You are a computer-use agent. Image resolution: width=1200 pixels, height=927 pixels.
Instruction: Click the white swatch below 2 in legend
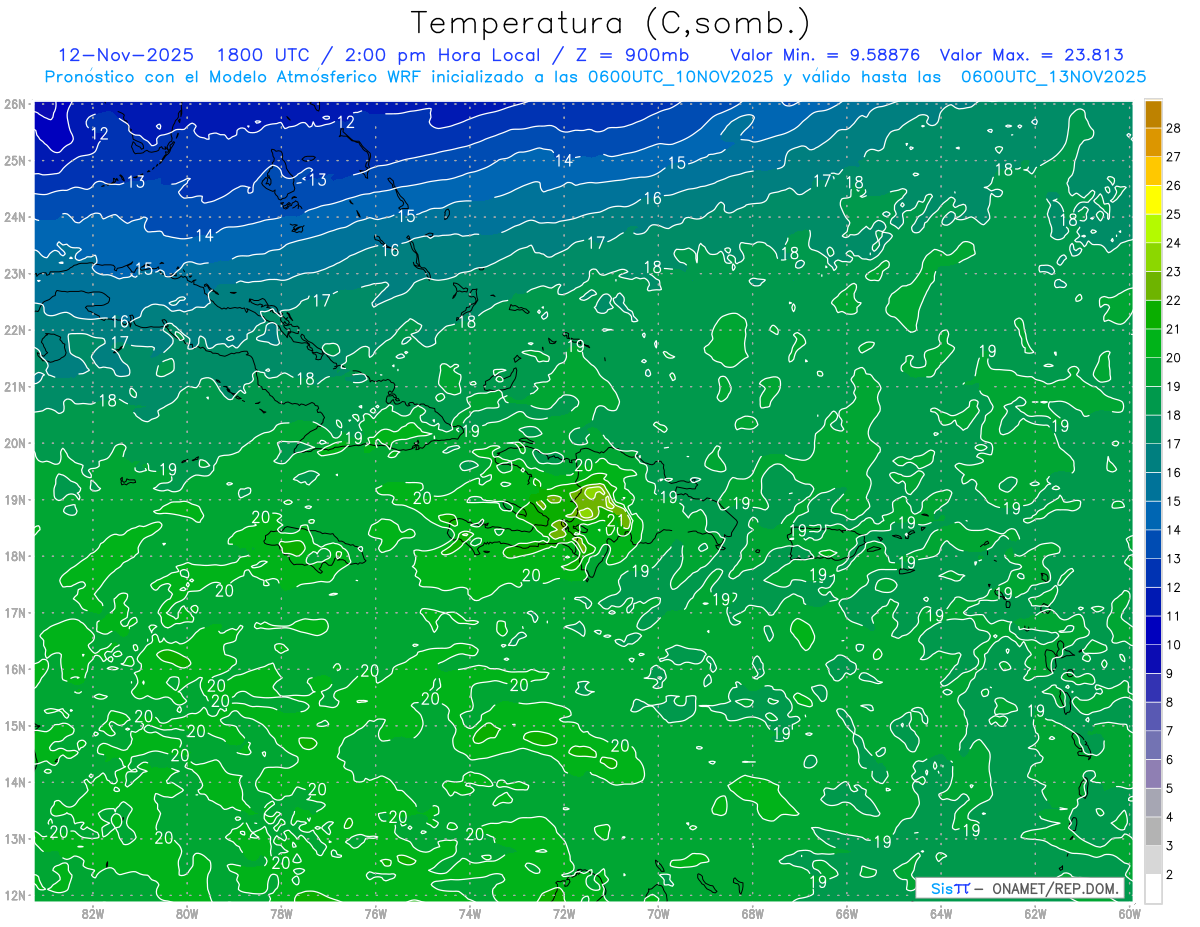[1153, 888]
